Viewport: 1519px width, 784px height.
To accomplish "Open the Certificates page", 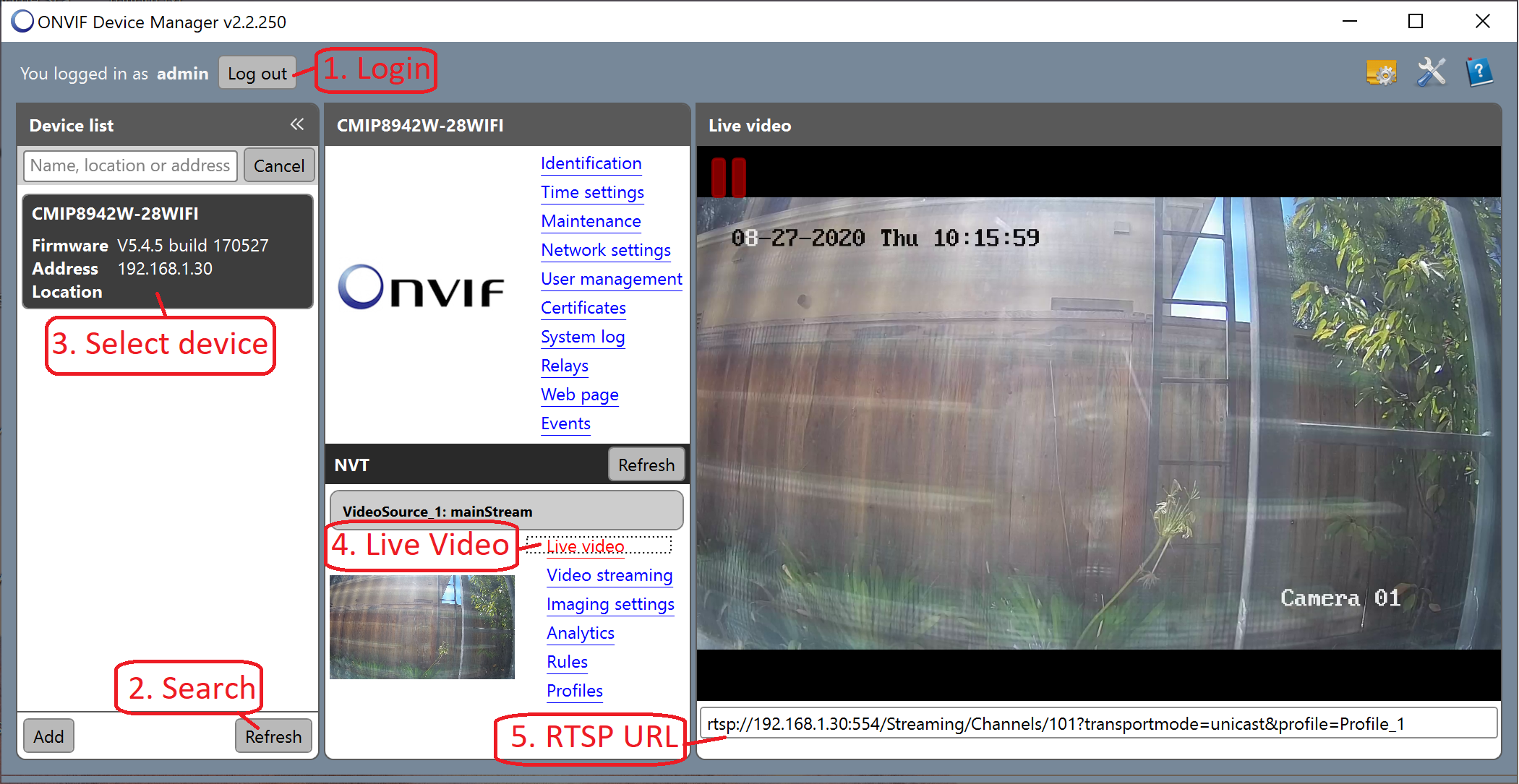I will tap(583, 308).
